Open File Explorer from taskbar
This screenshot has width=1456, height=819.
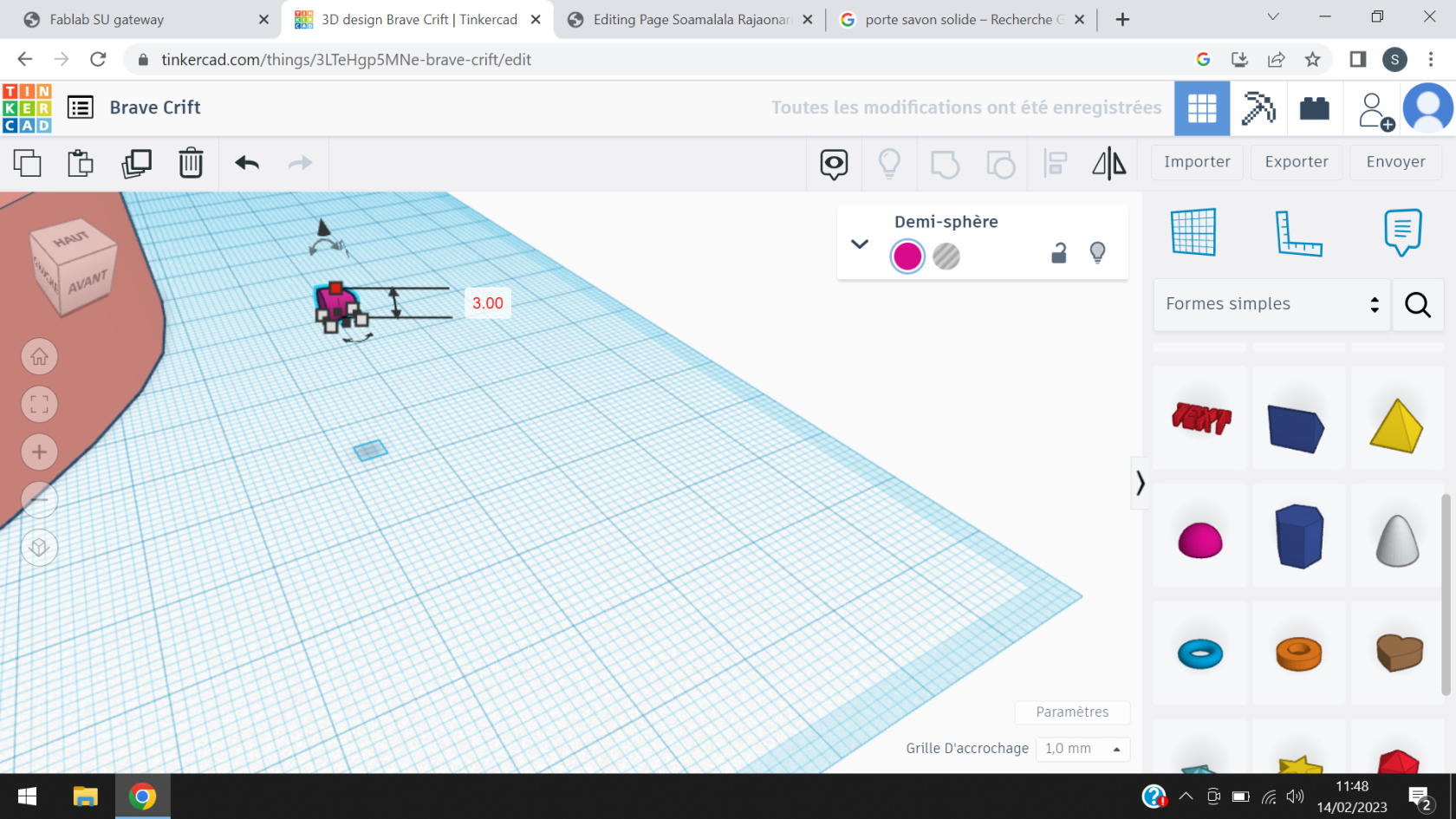point(85,796)
